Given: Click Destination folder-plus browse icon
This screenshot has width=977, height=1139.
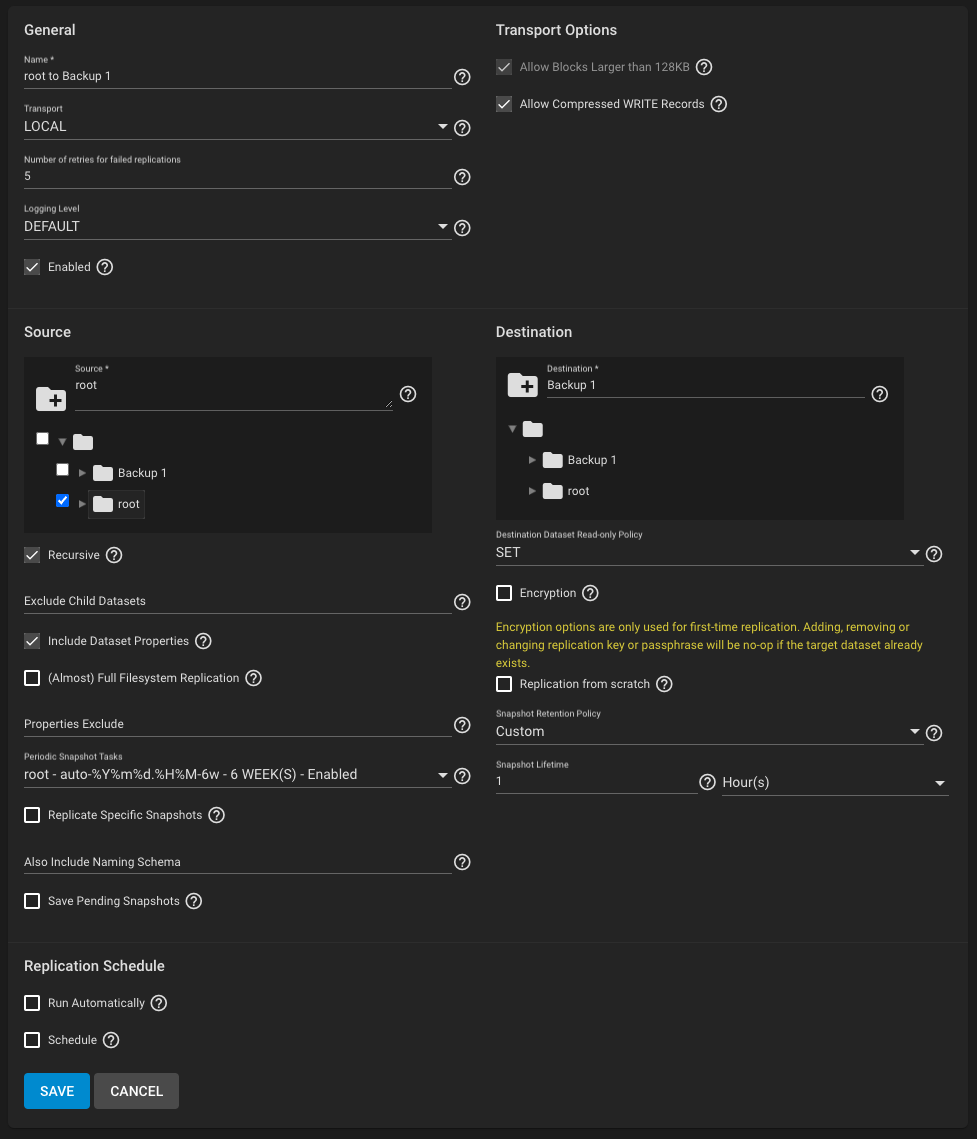Looking at the screenshot, I should 522,385.
